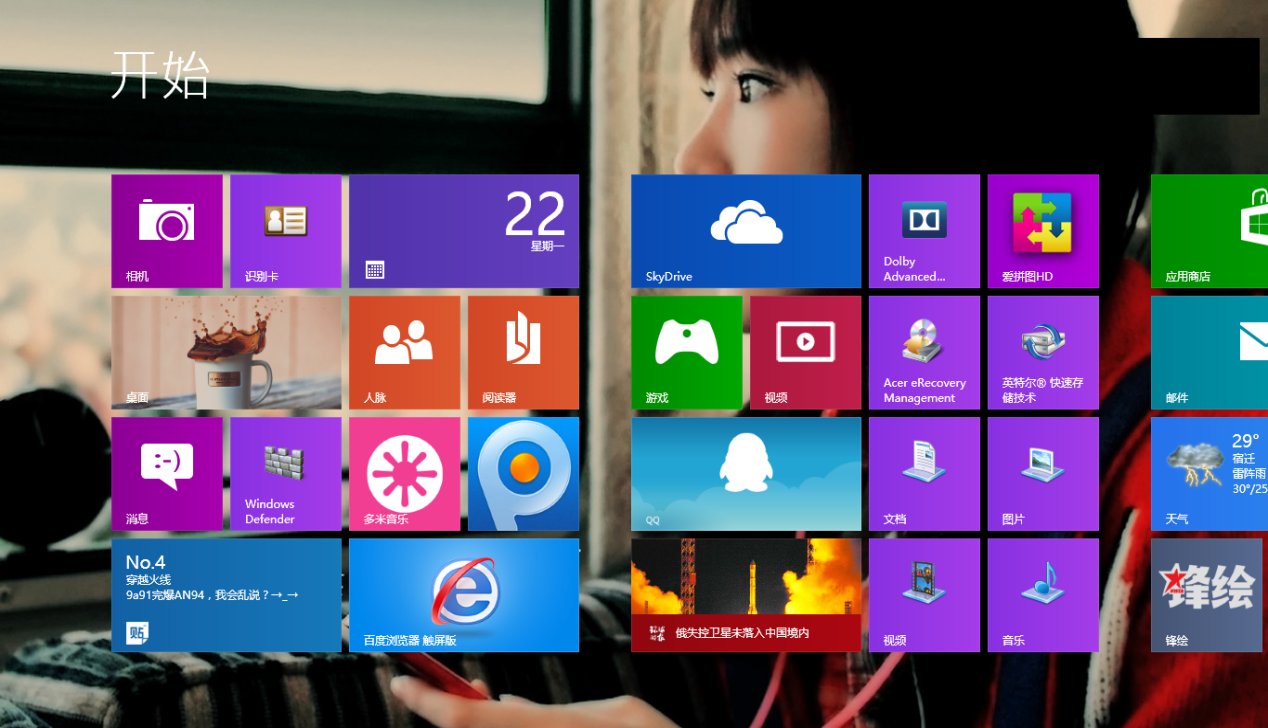Open the 多米音乐 music tile
Viewport: 1268px width, 728px height.
pyautogui.click(x=404, y=474)
